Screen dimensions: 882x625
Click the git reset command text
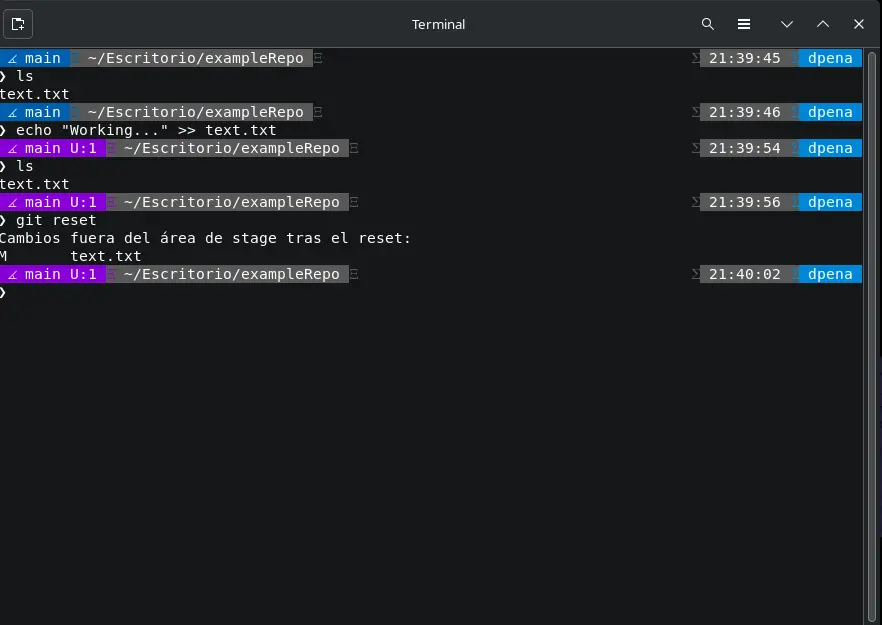pos(57,219)
